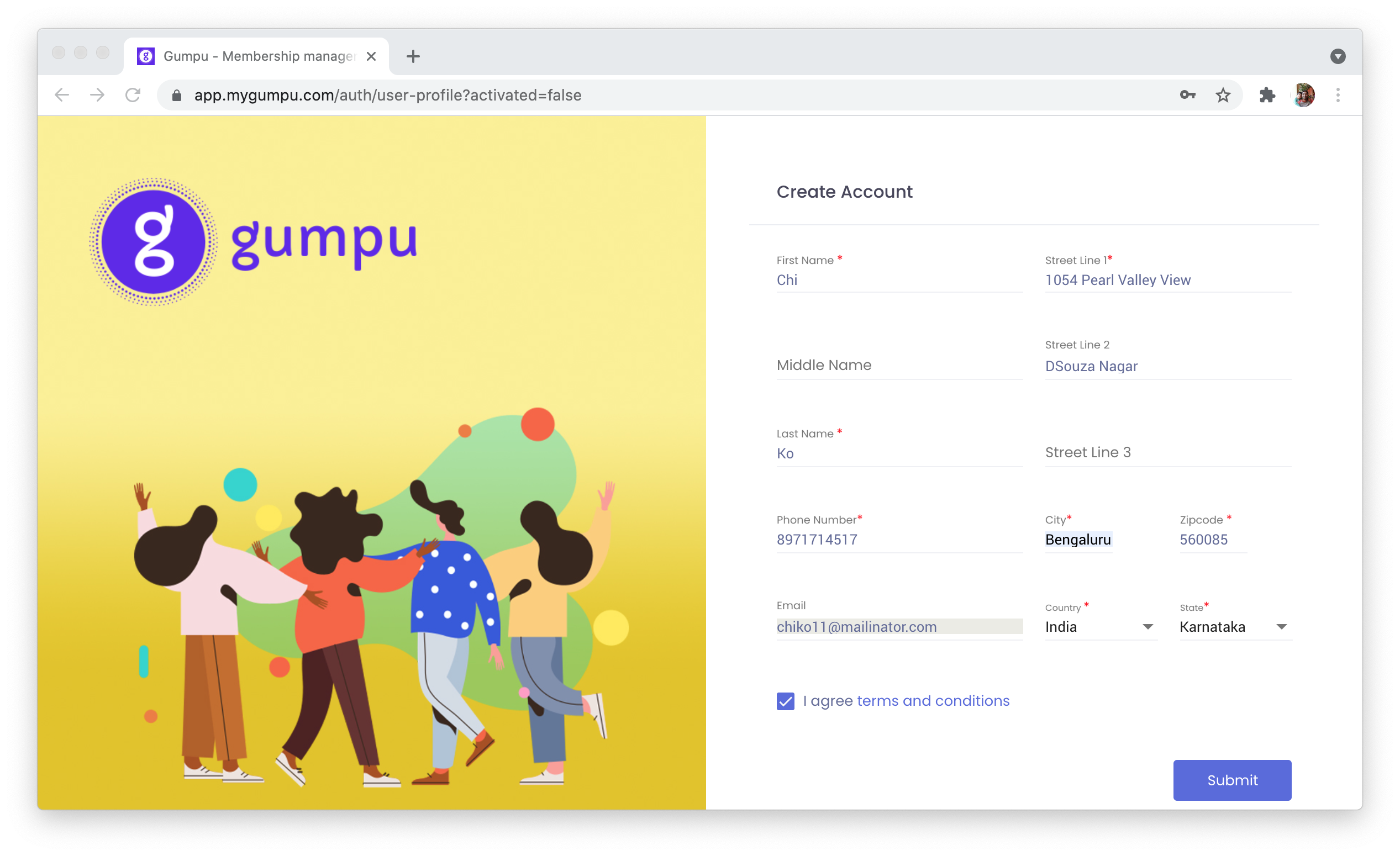Click the browser back arrow
The height and width of the screenshot is (856, 1400).
62,95
